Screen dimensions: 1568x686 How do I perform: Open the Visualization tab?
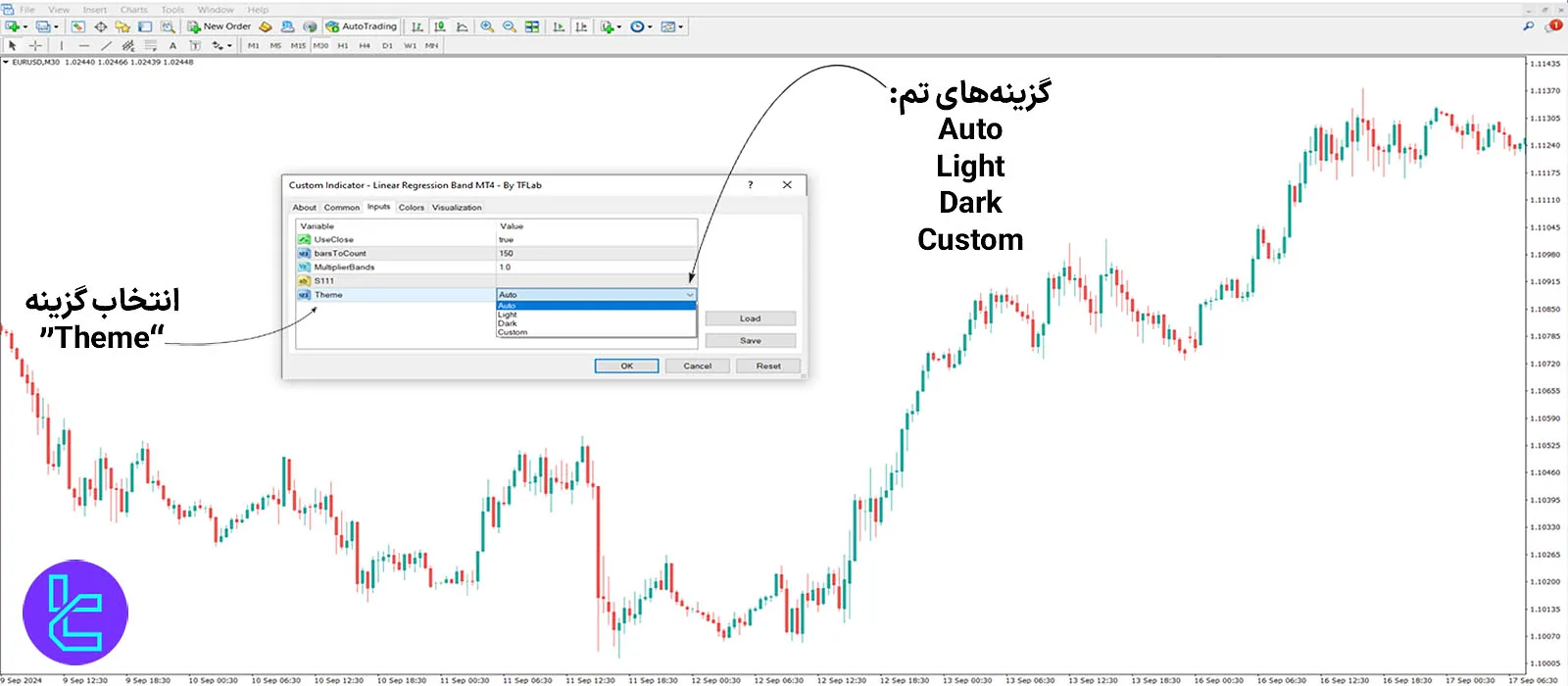coord(457,208)
